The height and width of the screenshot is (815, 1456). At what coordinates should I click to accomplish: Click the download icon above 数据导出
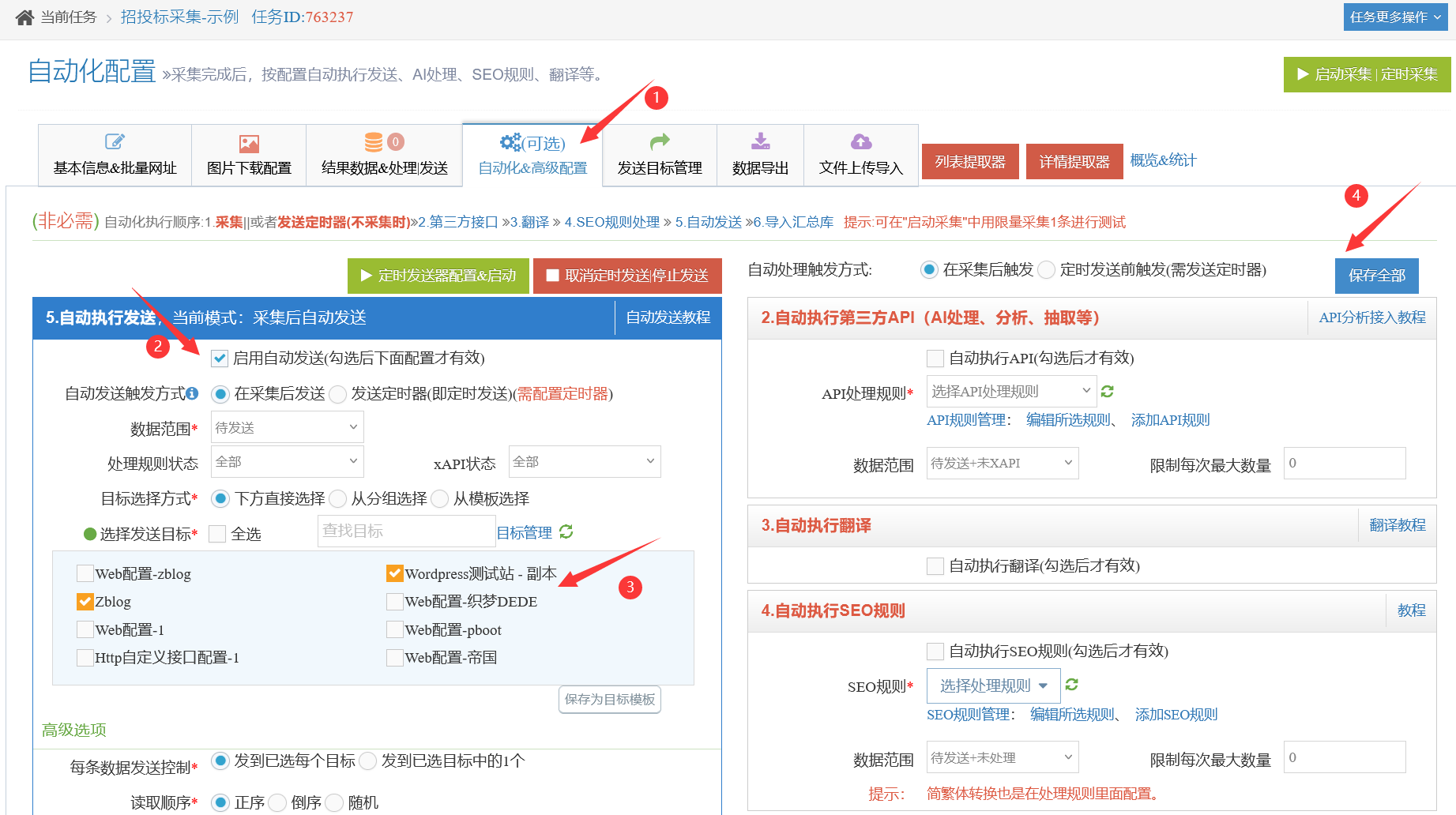760,142
